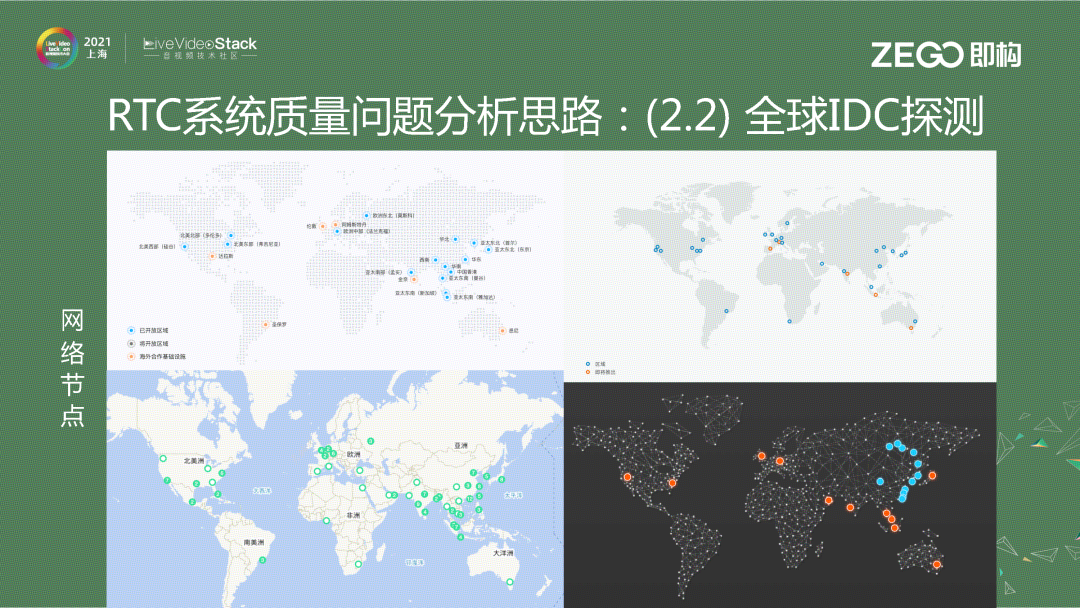Screen dimensions: 1080x608
Task: Click the 亚太南部（孟买）node marker
Action: click(411, 272)
